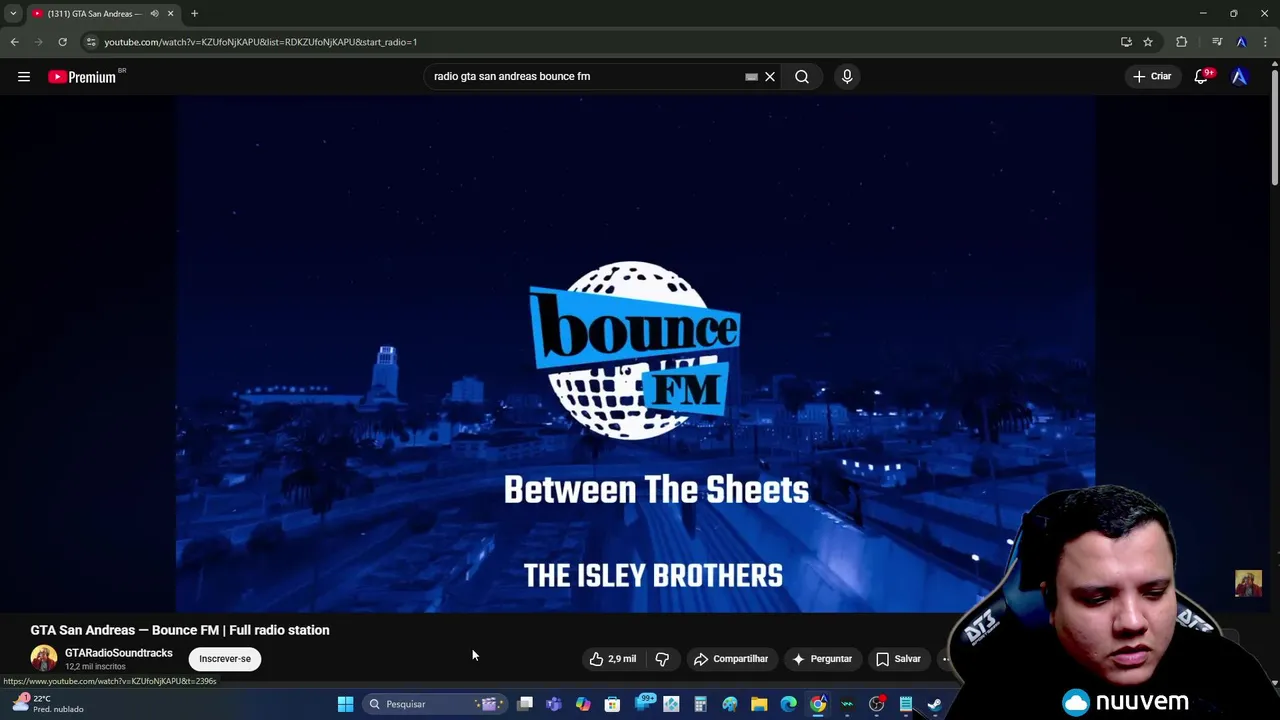This screenshot has height=720, width=1280.
Task: Click the Criar button
Action: click(1152, 76)
